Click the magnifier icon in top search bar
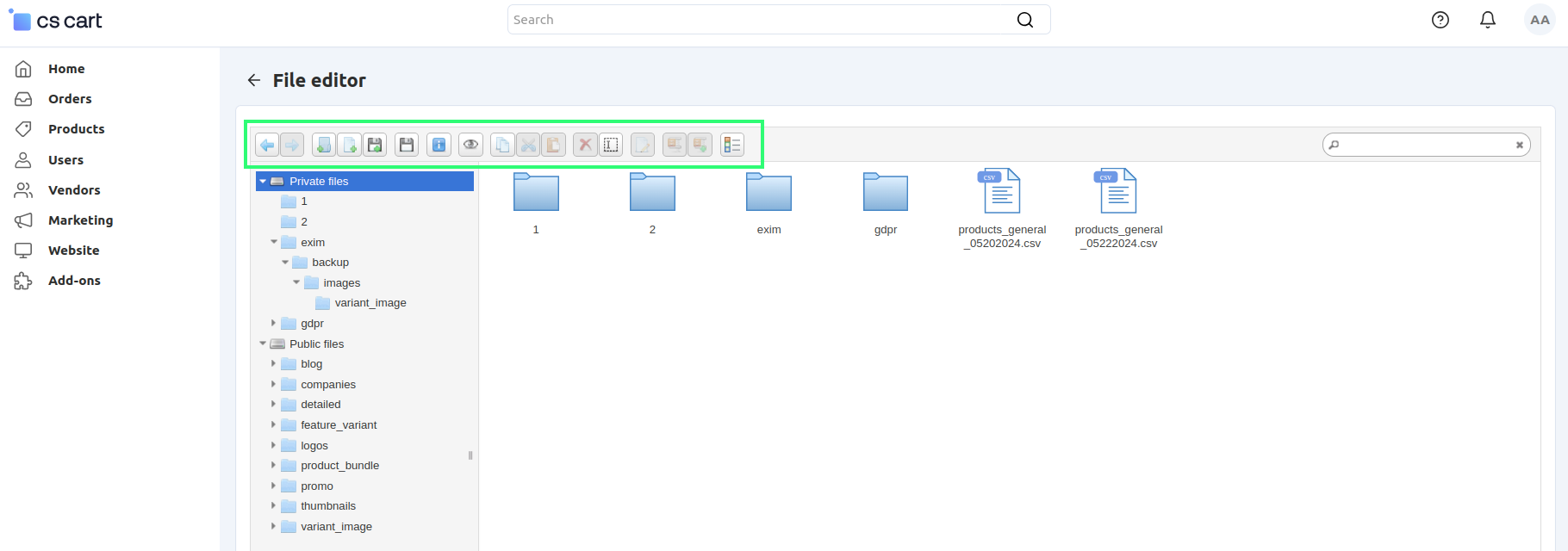Viewport: 1568px width, 551px height. (x=1025, y=20)
